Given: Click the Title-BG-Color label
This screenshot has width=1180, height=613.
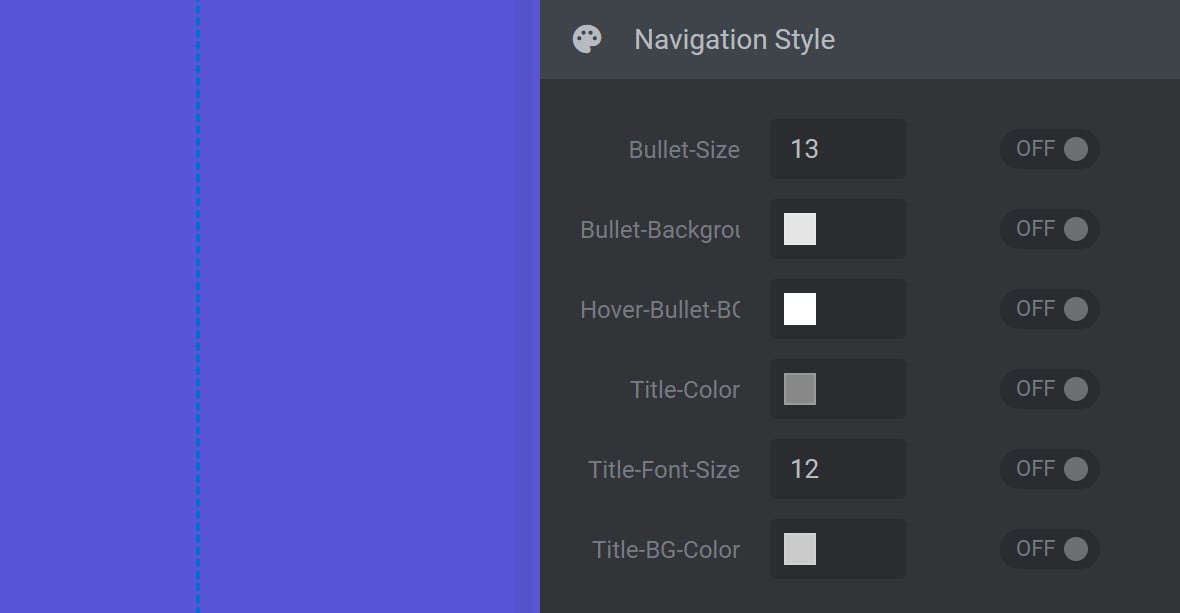Looking at the screenshot, I should (x=666, y=550).
